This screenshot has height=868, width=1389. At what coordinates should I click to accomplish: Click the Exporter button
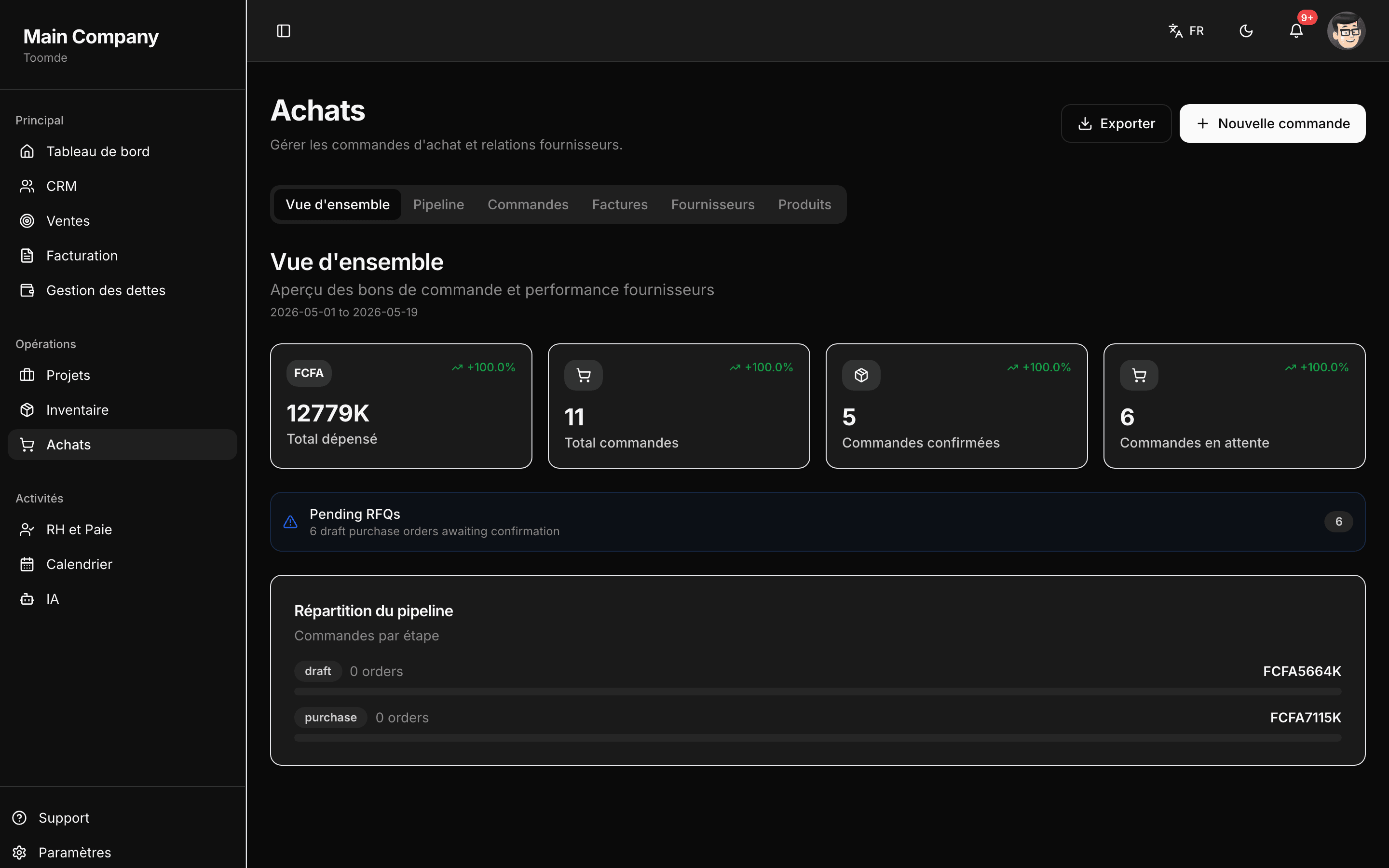pyautogui.click(x=1116, y=123)
